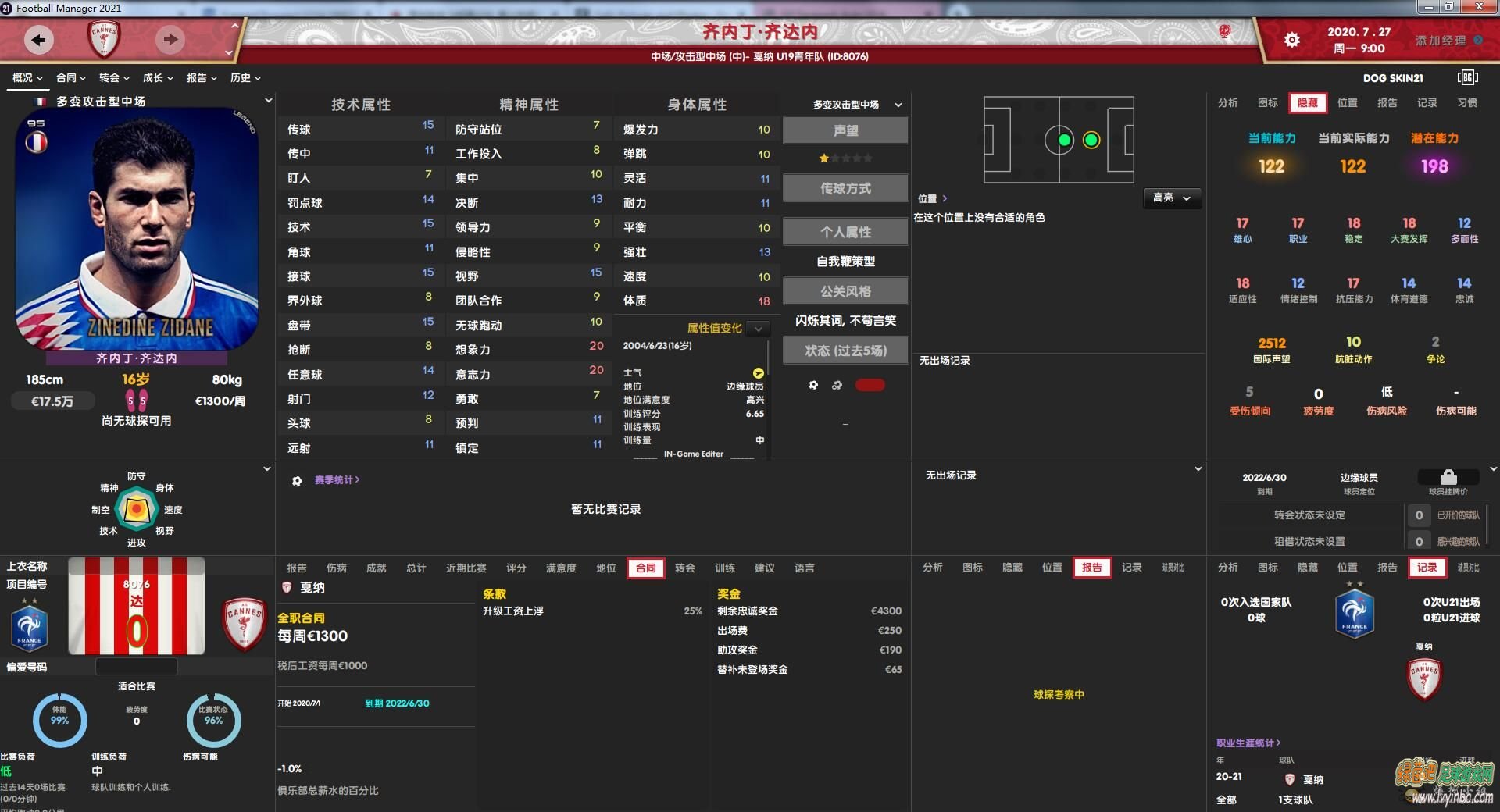Screen dimensions: 1500x812
Task: Select the attacking midfield green position dot
Action: coord(1091,140)
